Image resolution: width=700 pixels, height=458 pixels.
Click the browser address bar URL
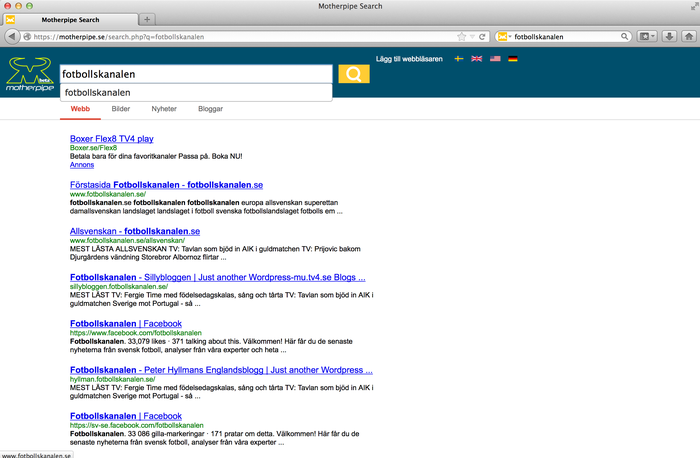pos(119,37)
